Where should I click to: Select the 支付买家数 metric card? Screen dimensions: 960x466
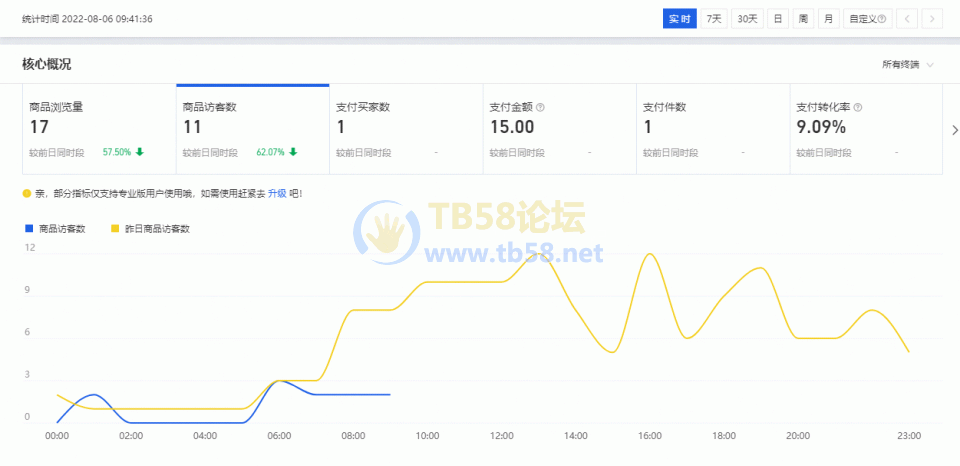pyautogui.click(x=405, y=130)
